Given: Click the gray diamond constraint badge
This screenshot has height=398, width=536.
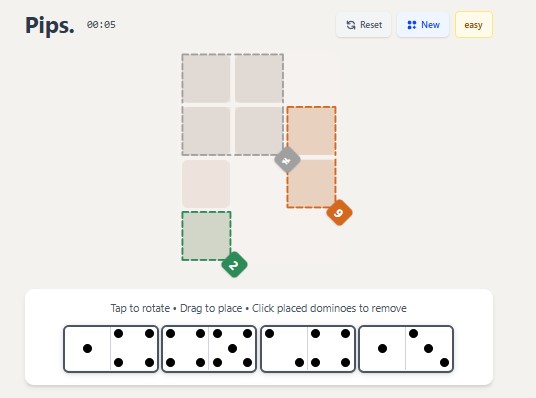Looking at the screenshot, I should pyautogui.click(x=287, y=160).
